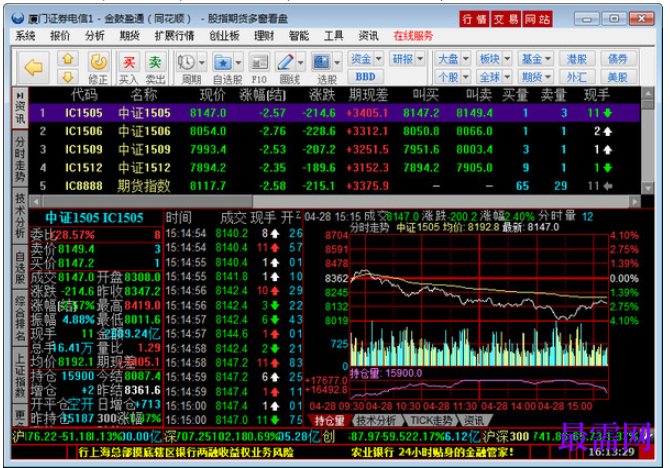670x468 pixels.
Task: Open the 综合排名 sidebar tab
Action: 20,318
